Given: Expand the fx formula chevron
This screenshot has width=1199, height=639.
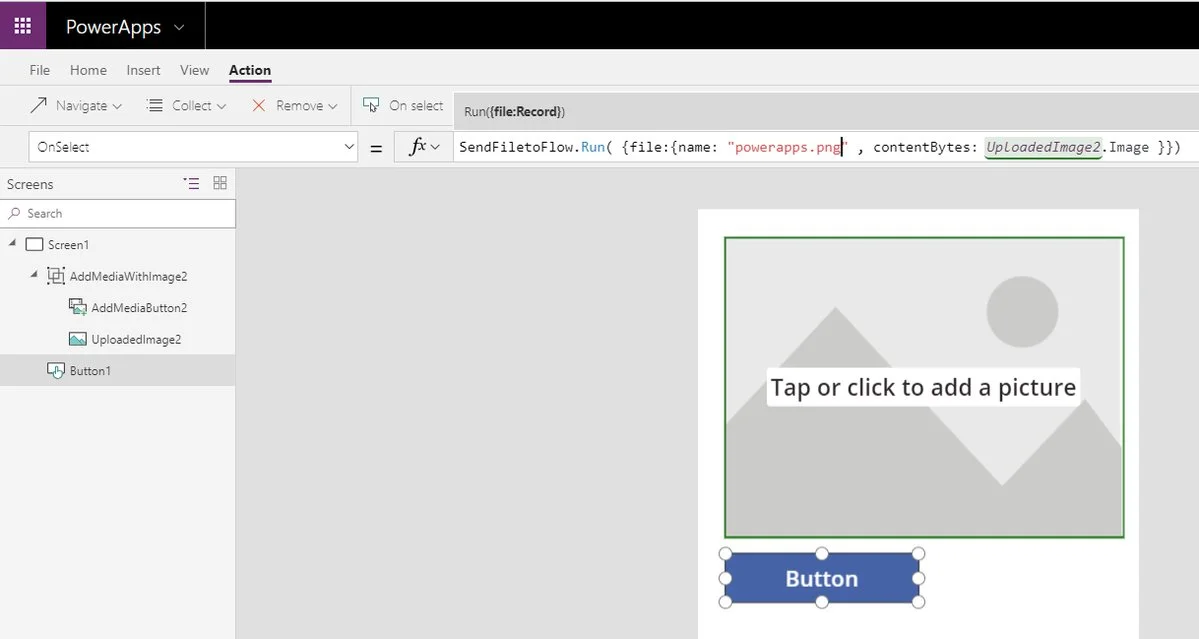Looking at the screenshot, I should (x=435, y=147).
